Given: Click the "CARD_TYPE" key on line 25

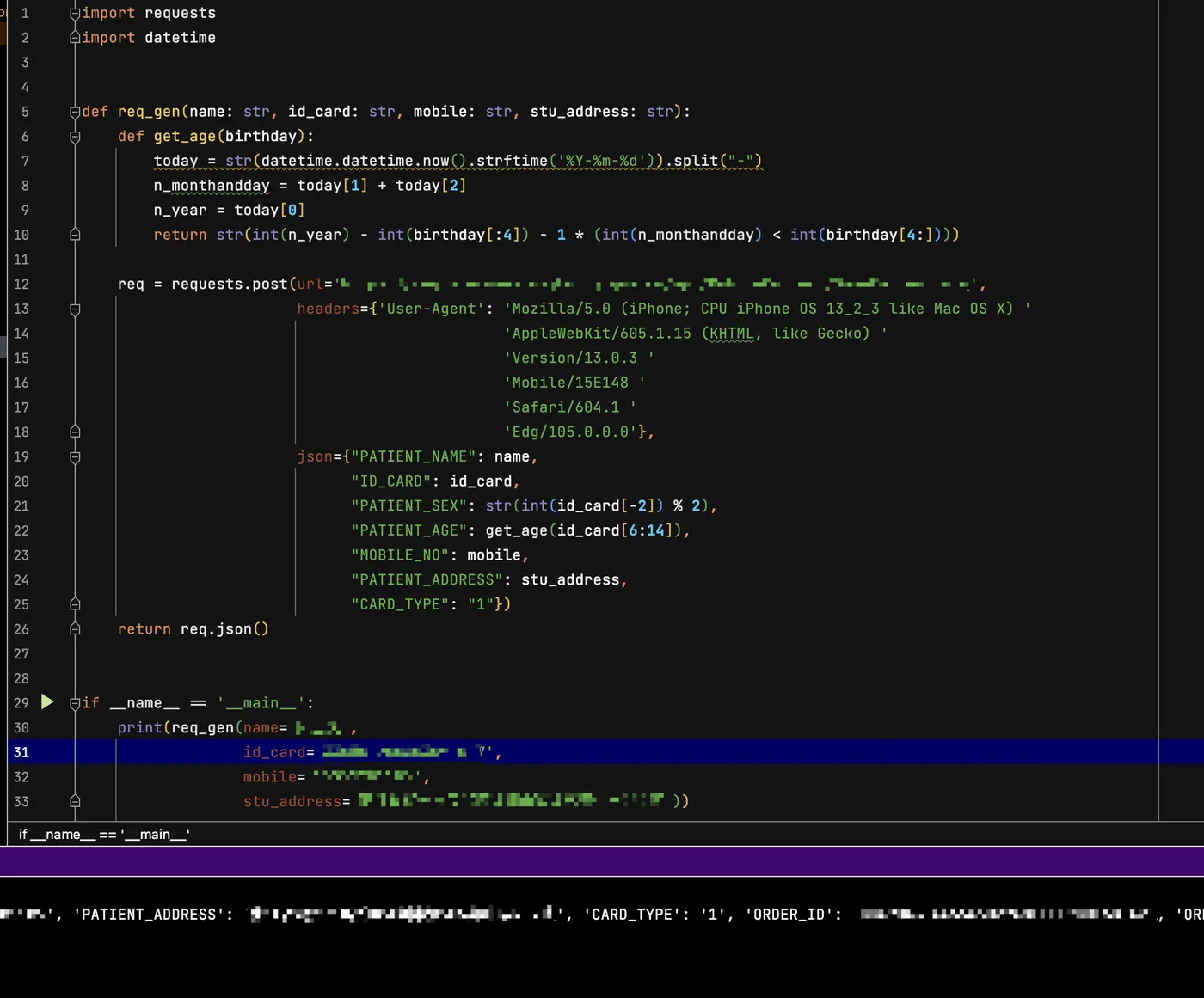Looking at the screenshot, I should [x=400, y=604].
